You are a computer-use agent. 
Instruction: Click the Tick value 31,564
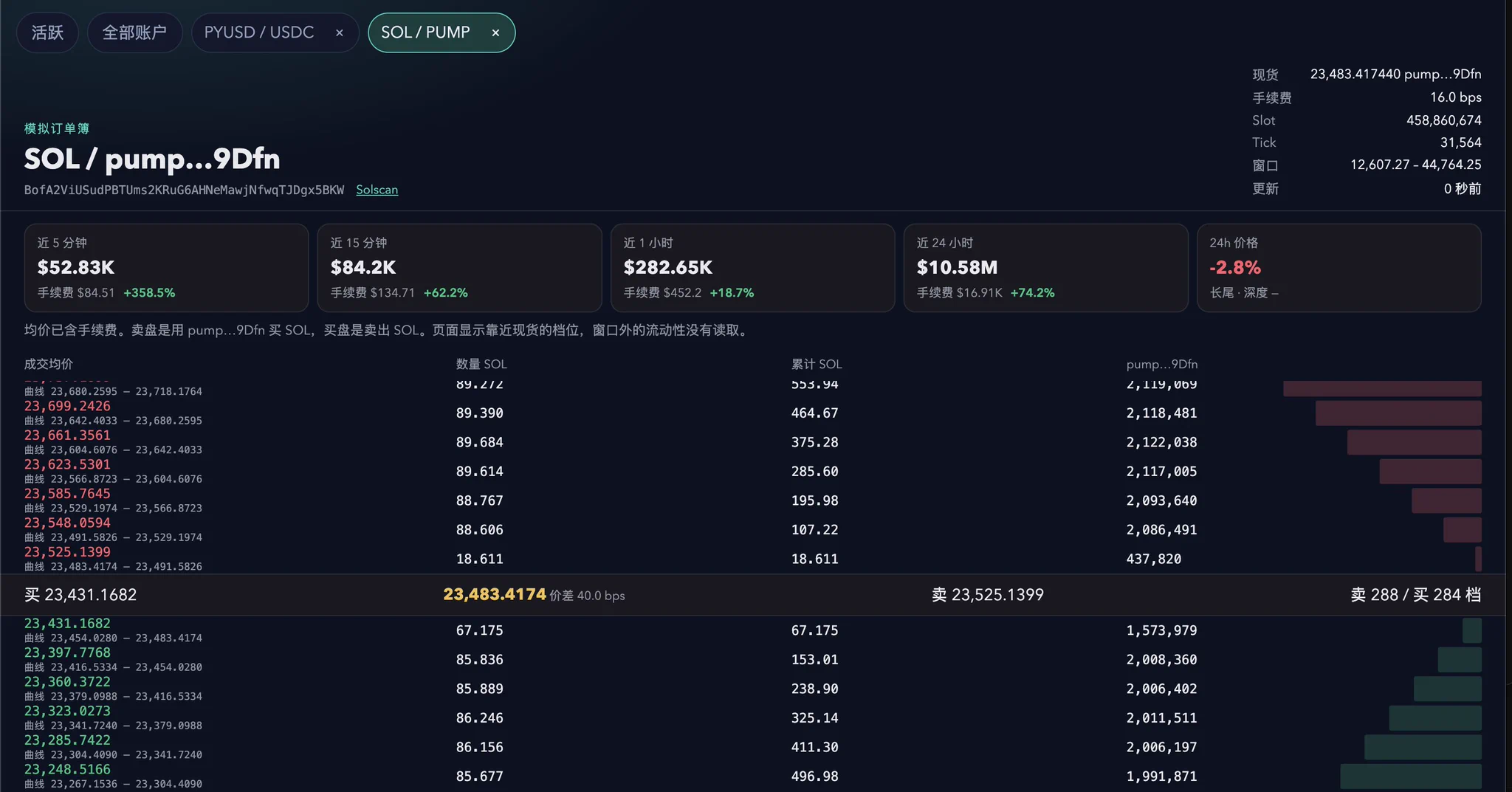coord(1460,142)
